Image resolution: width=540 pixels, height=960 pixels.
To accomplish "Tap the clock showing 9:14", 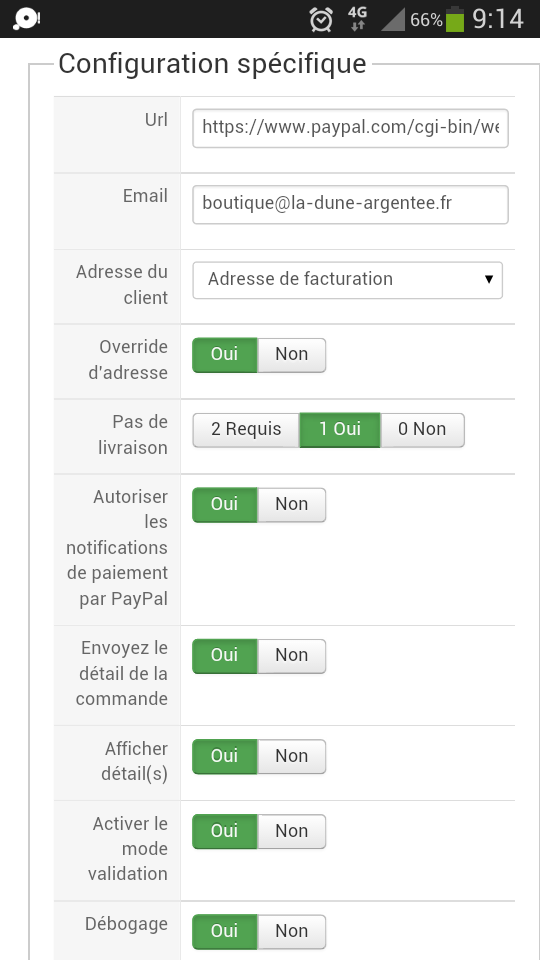I will [x=498, y=19].
